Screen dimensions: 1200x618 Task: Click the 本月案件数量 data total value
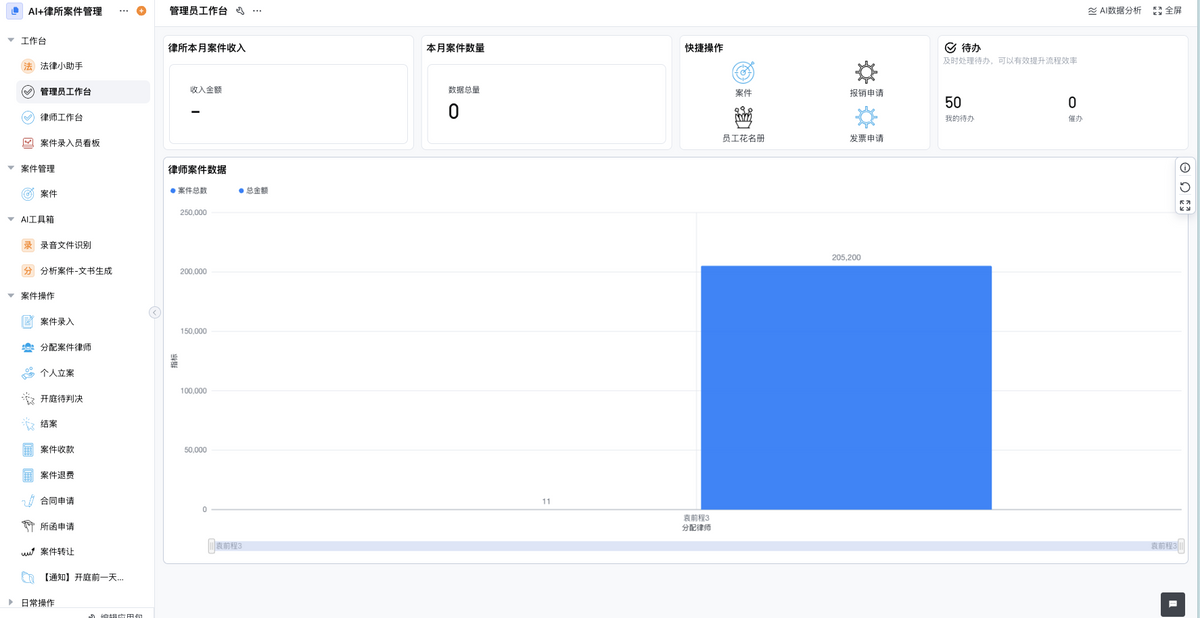click(453, 112)
